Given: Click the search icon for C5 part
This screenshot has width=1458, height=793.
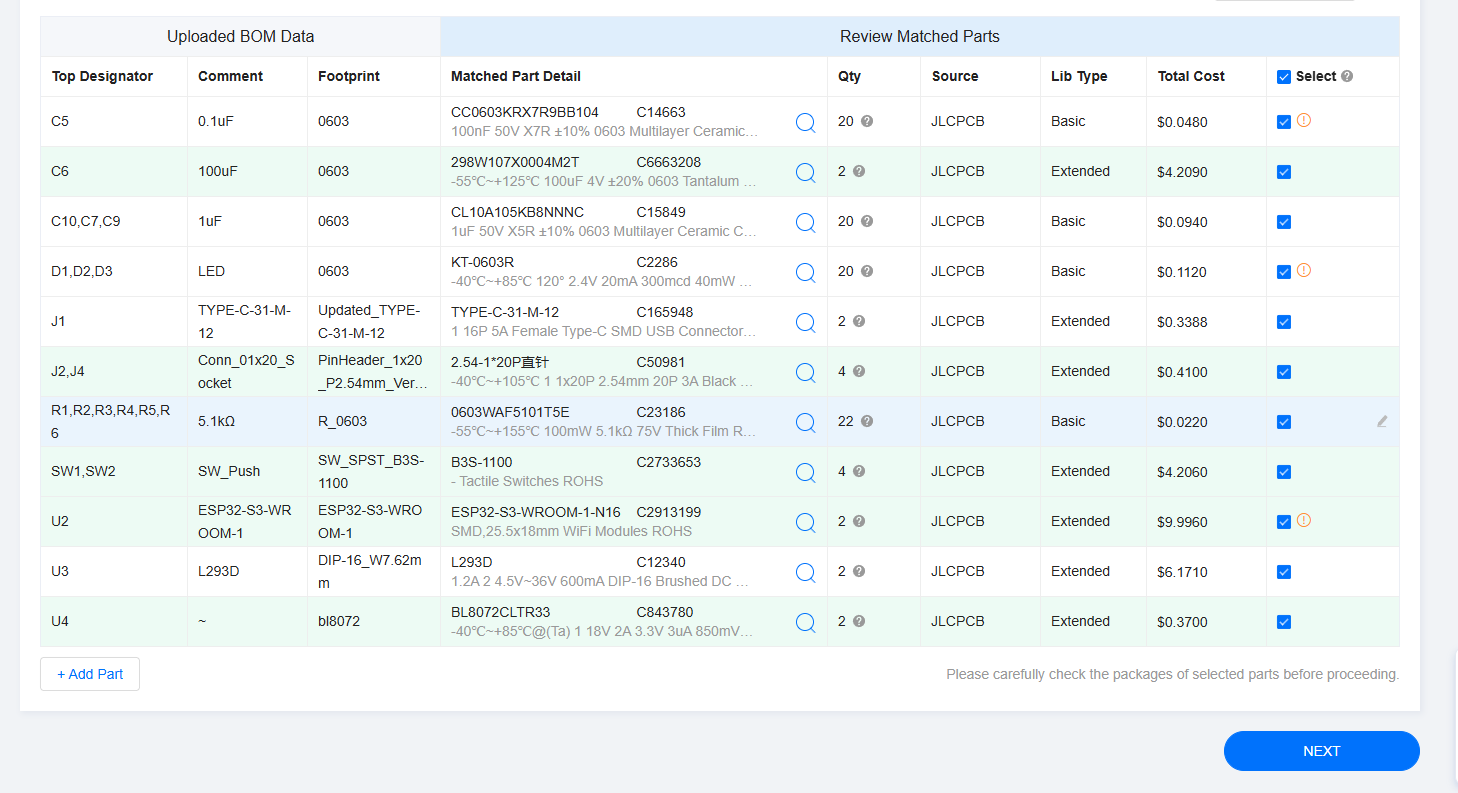Looking at the screenshot, I should tap(805, 122).
